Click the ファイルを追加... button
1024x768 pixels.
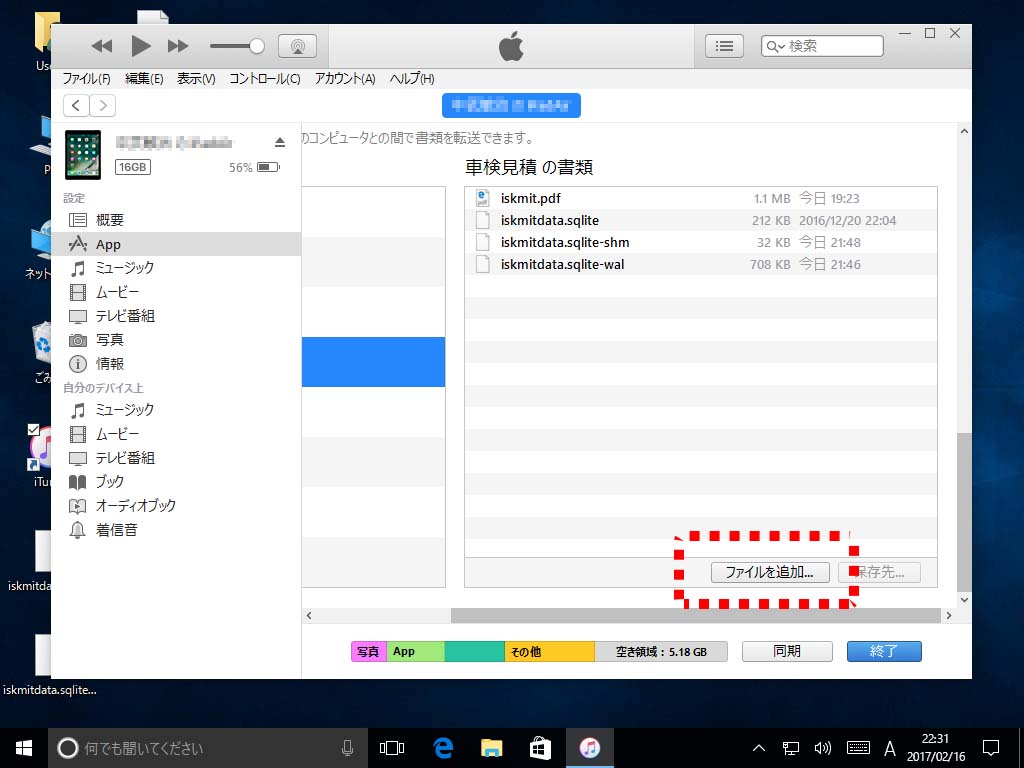coord(769,573)
